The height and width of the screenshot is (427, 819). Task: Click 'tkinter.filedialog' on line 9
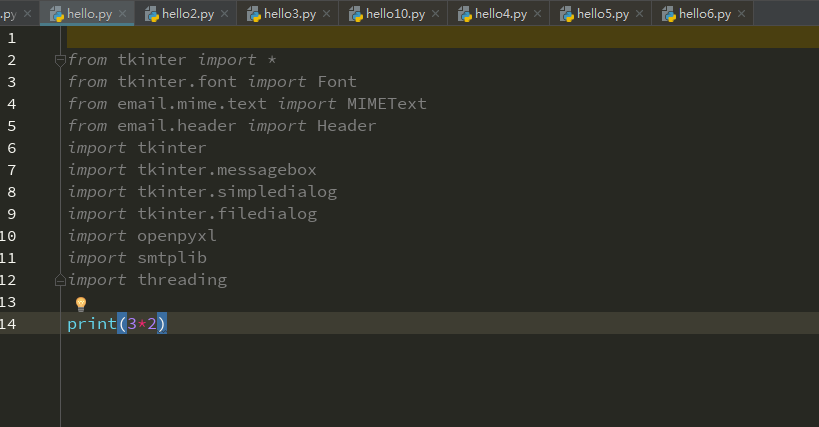(227, 214)
